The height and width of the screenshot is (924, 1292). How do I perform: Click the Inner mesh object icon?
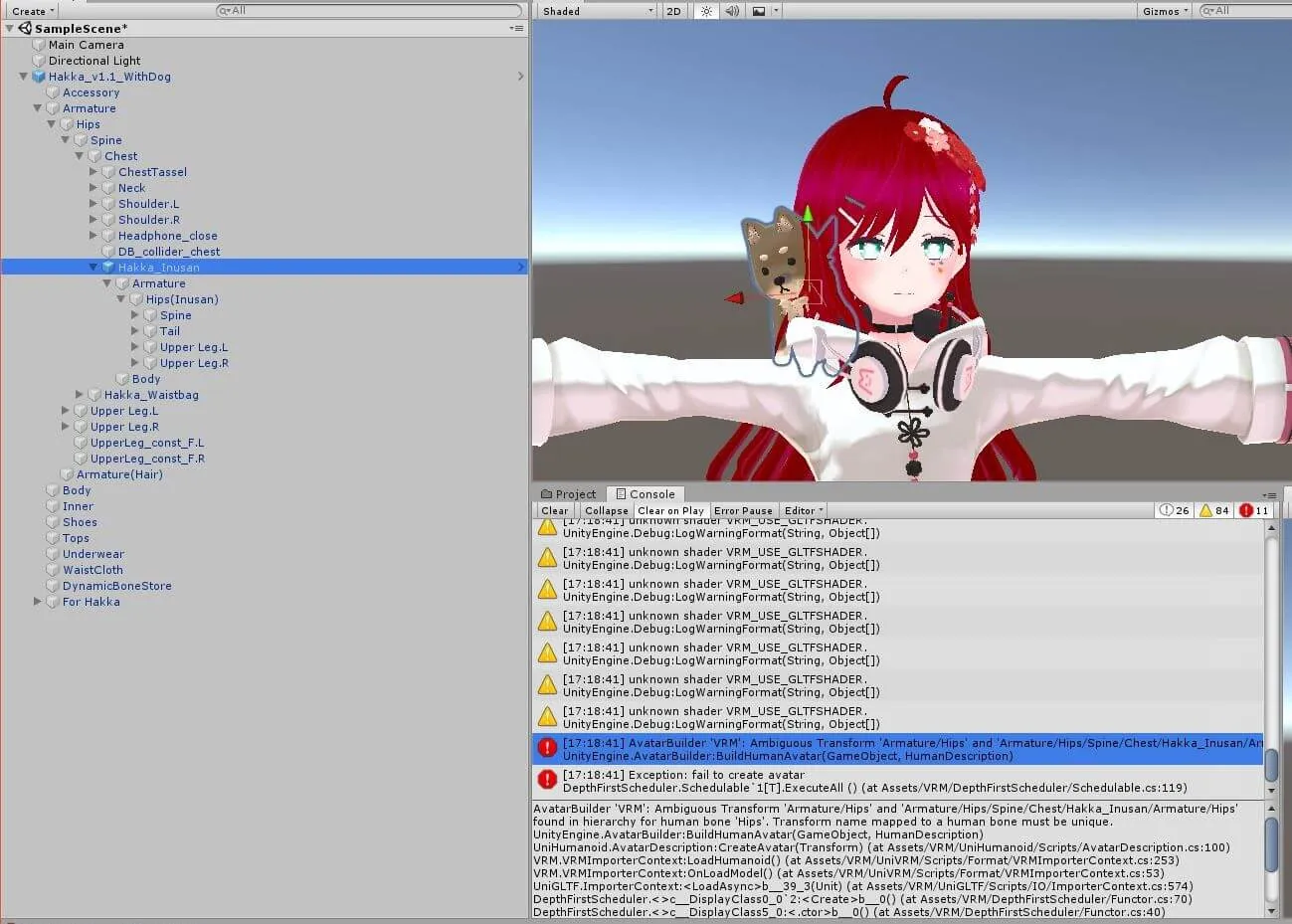point(53,506)
